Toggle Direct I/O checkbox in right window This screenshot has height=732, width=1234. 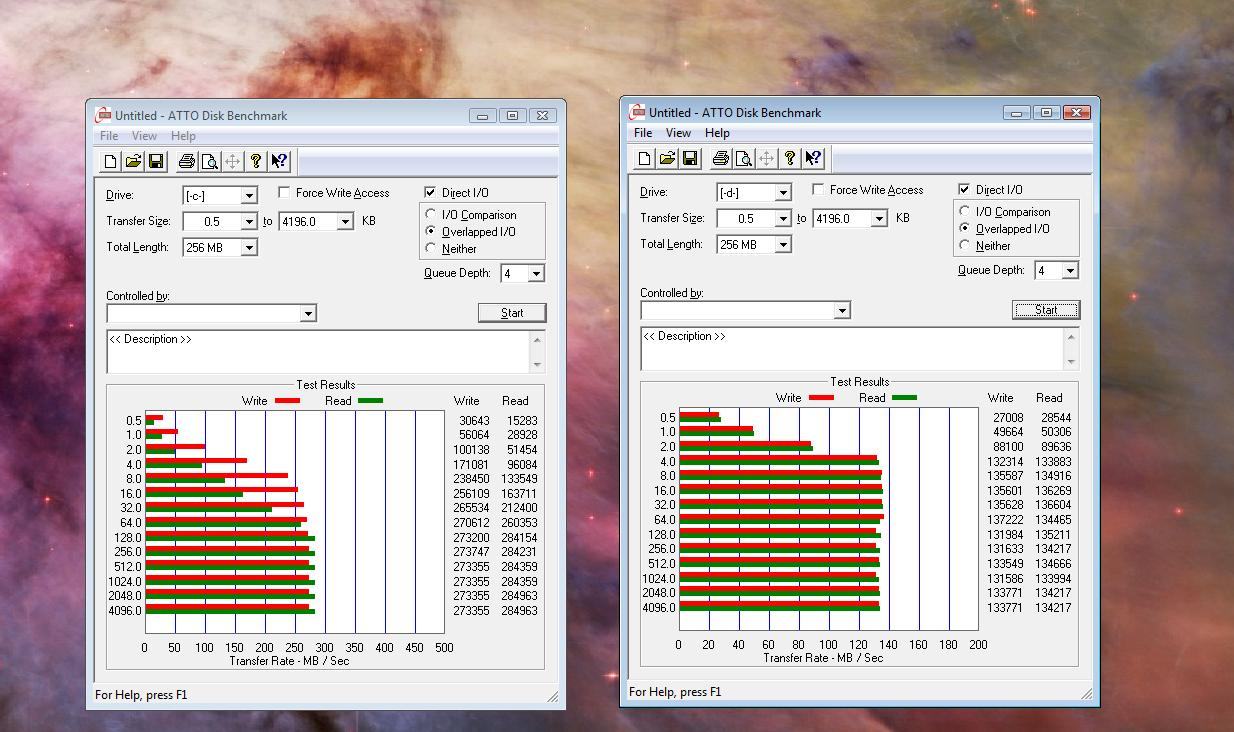coord(964,189)
